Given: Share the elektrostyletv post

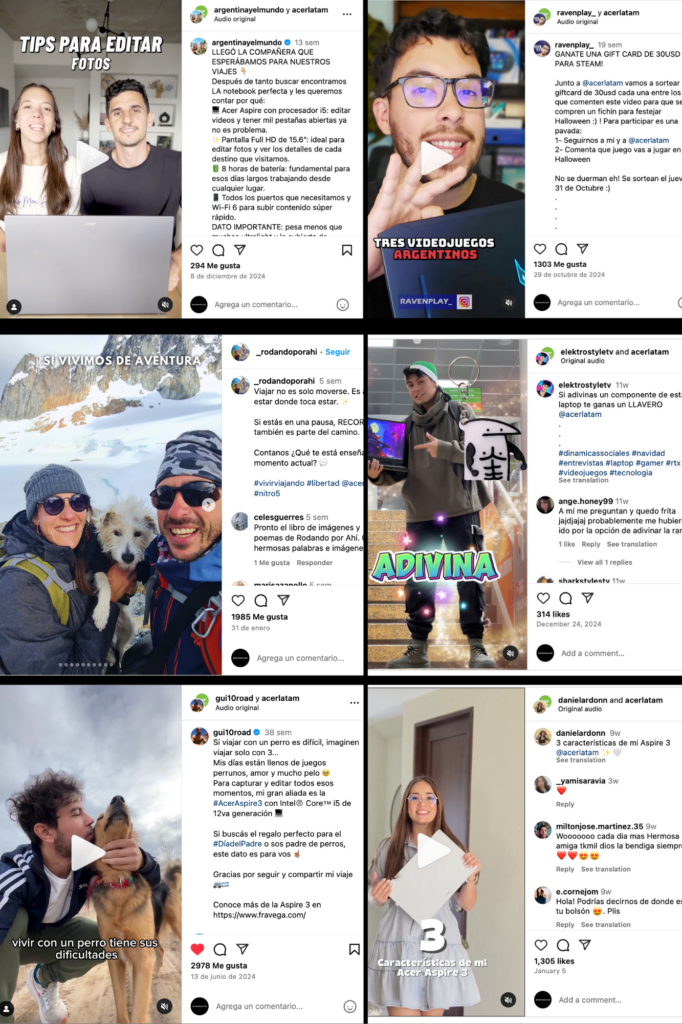Looking at the screenshot, I should tap(588, 598).
